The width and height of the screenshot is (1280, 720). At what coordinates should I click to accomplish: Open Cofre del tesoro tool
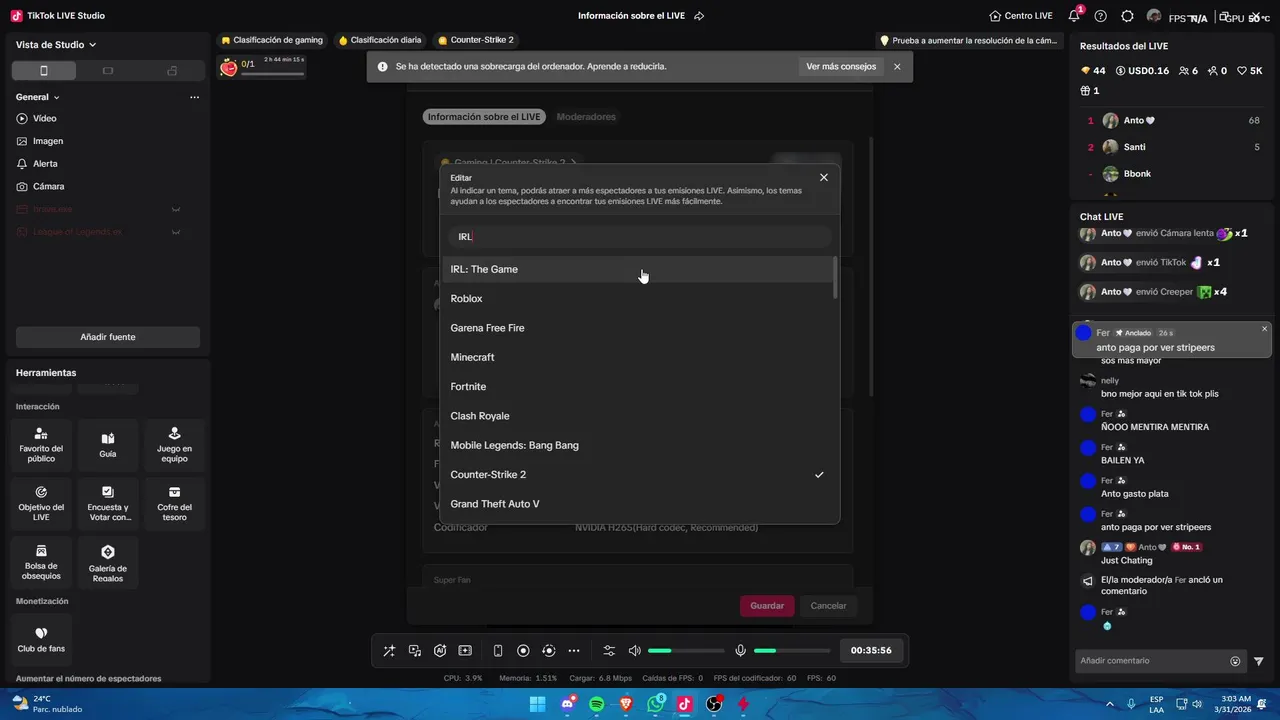pyautogui.click(x=174, y=504)
